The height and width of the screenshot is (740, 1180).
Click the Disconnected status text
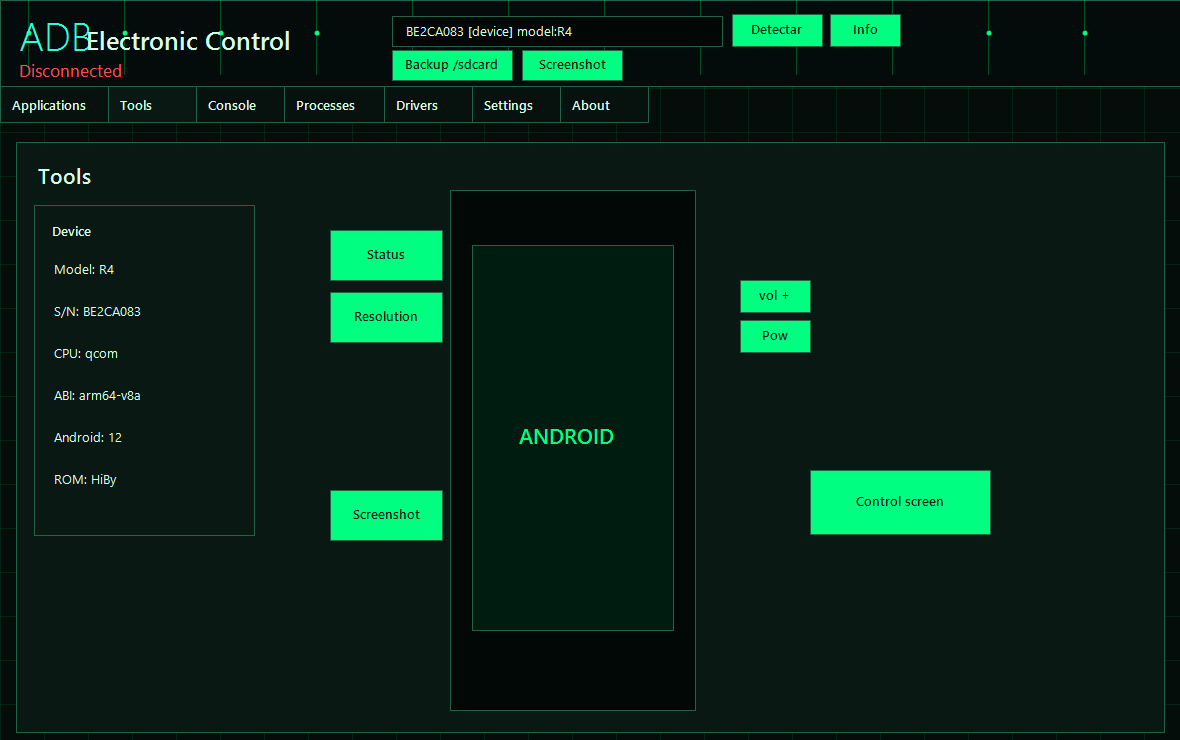pos(71,72)
